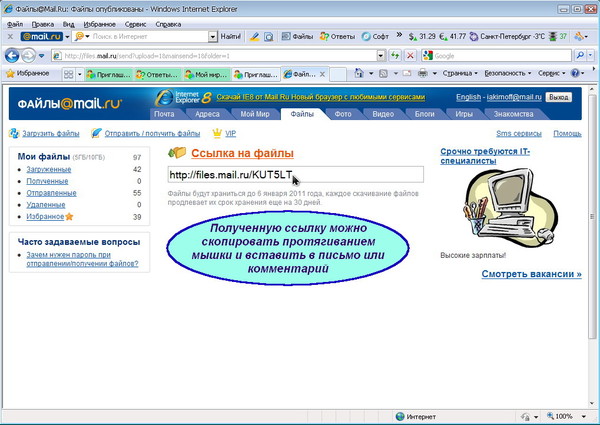Click the Read mail envelope icon

point(407,73)
